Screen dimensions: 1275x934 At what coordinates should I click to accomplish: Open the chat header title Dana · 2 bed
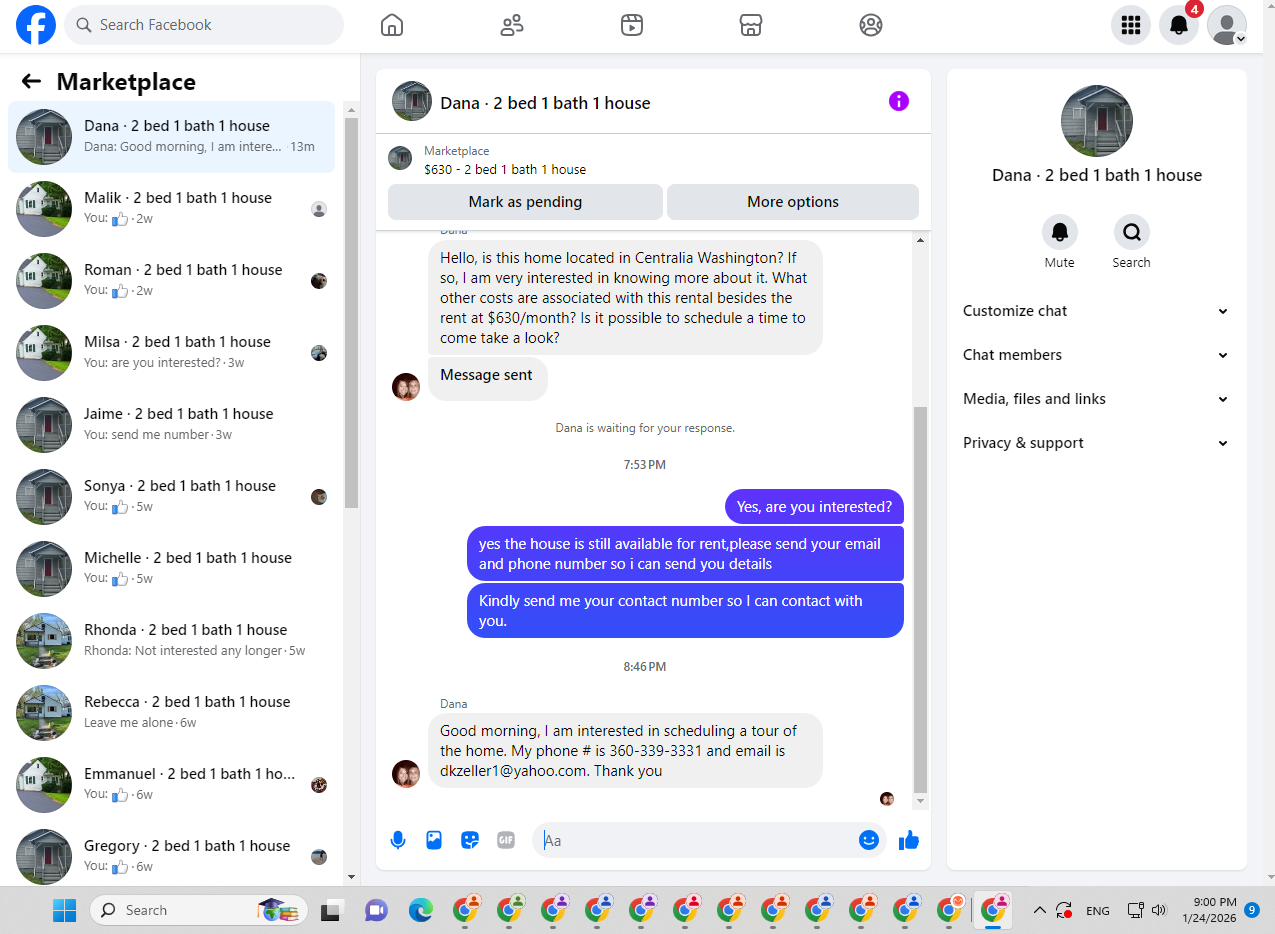[x=545, y=102]
